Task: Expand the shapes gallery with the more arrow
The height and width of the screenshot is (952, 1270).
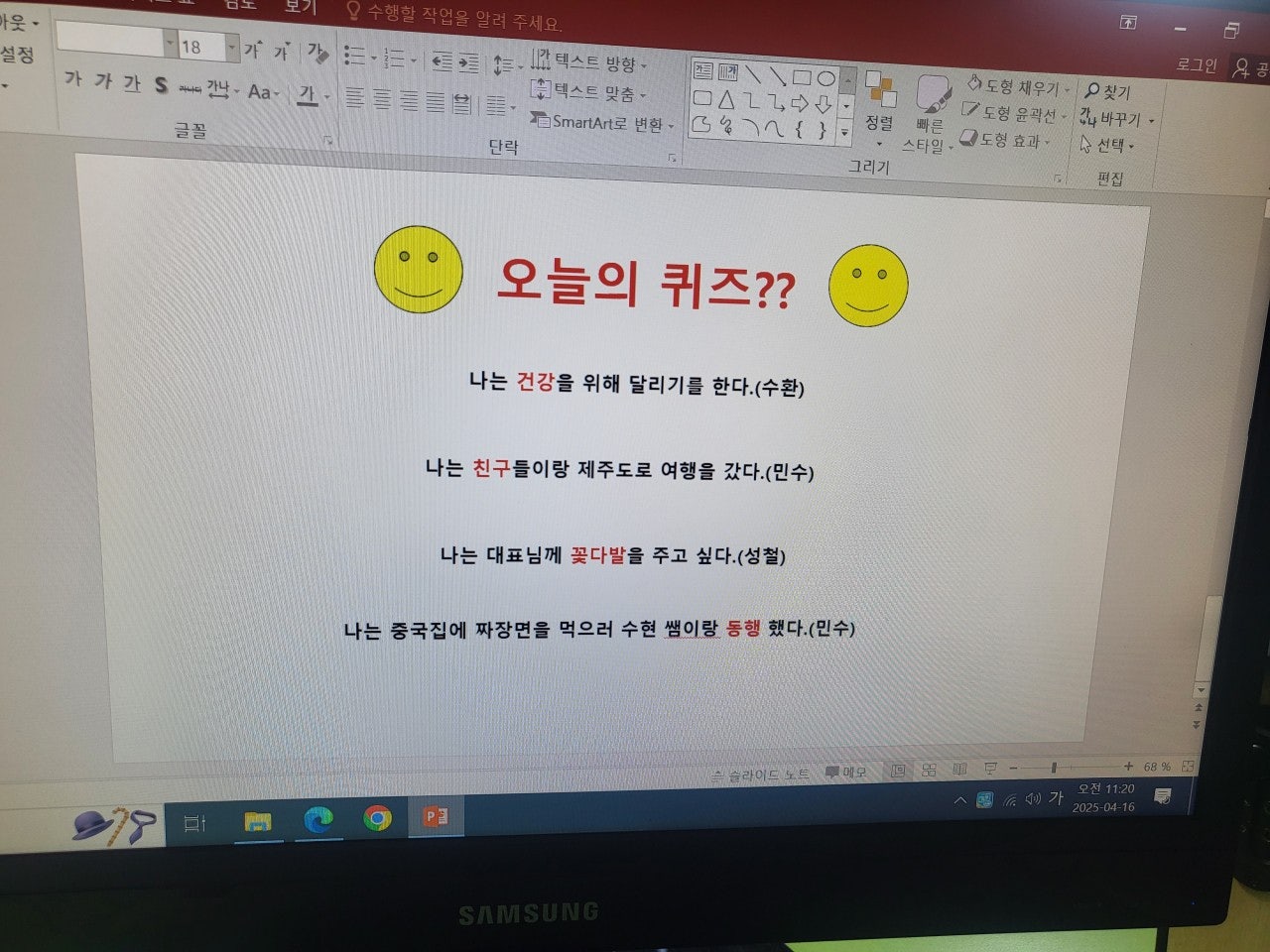Action: click(x=844, y=131)
